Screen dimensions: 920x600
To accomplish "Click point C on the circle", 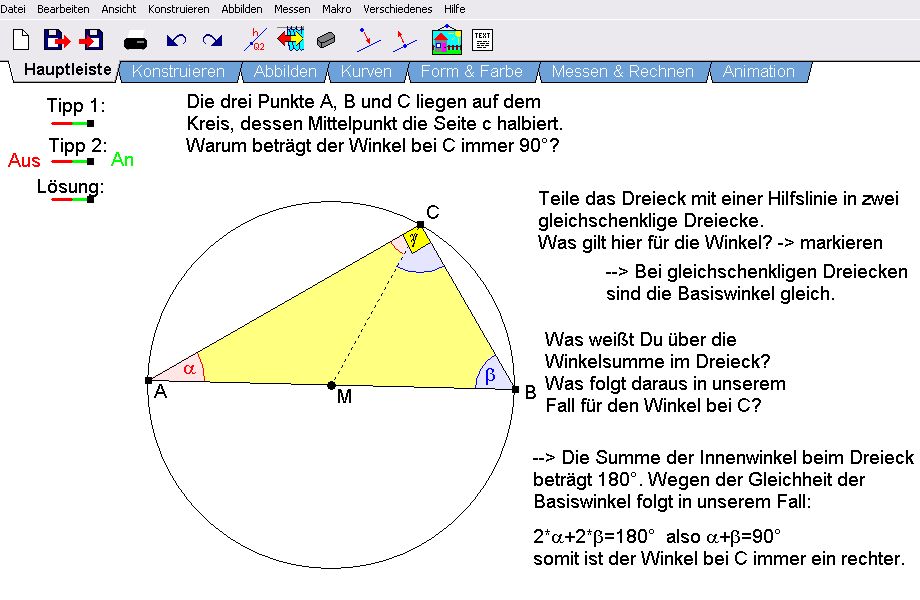I will [420, 225].
